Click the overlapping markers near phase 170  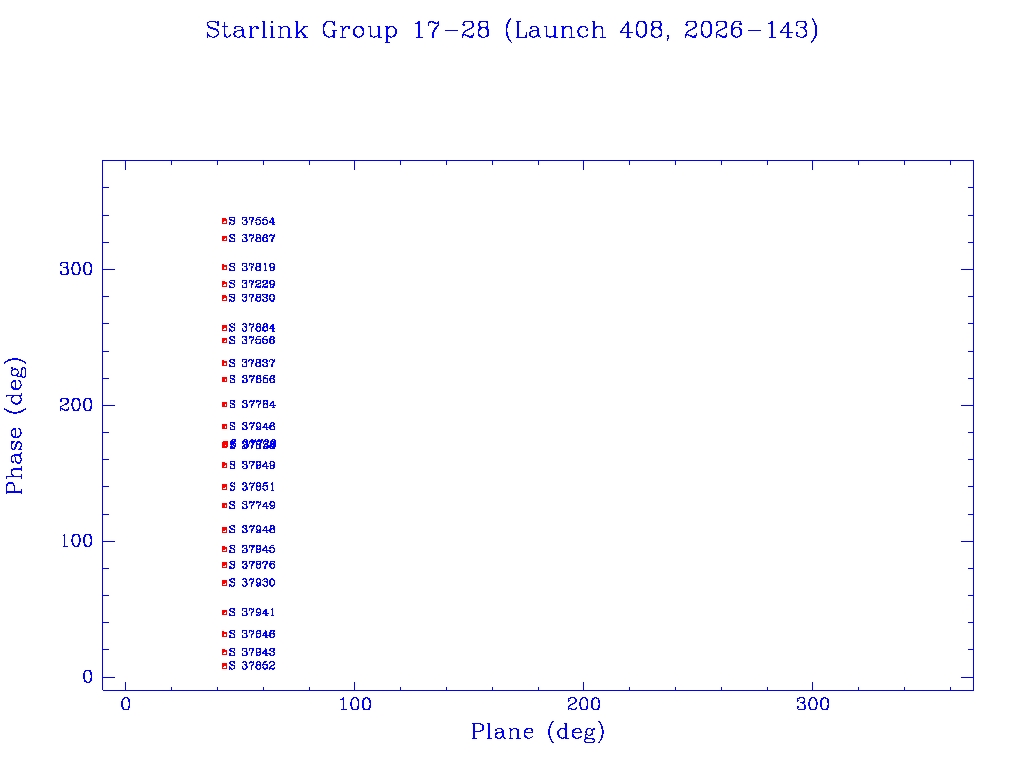click(225, 445)
